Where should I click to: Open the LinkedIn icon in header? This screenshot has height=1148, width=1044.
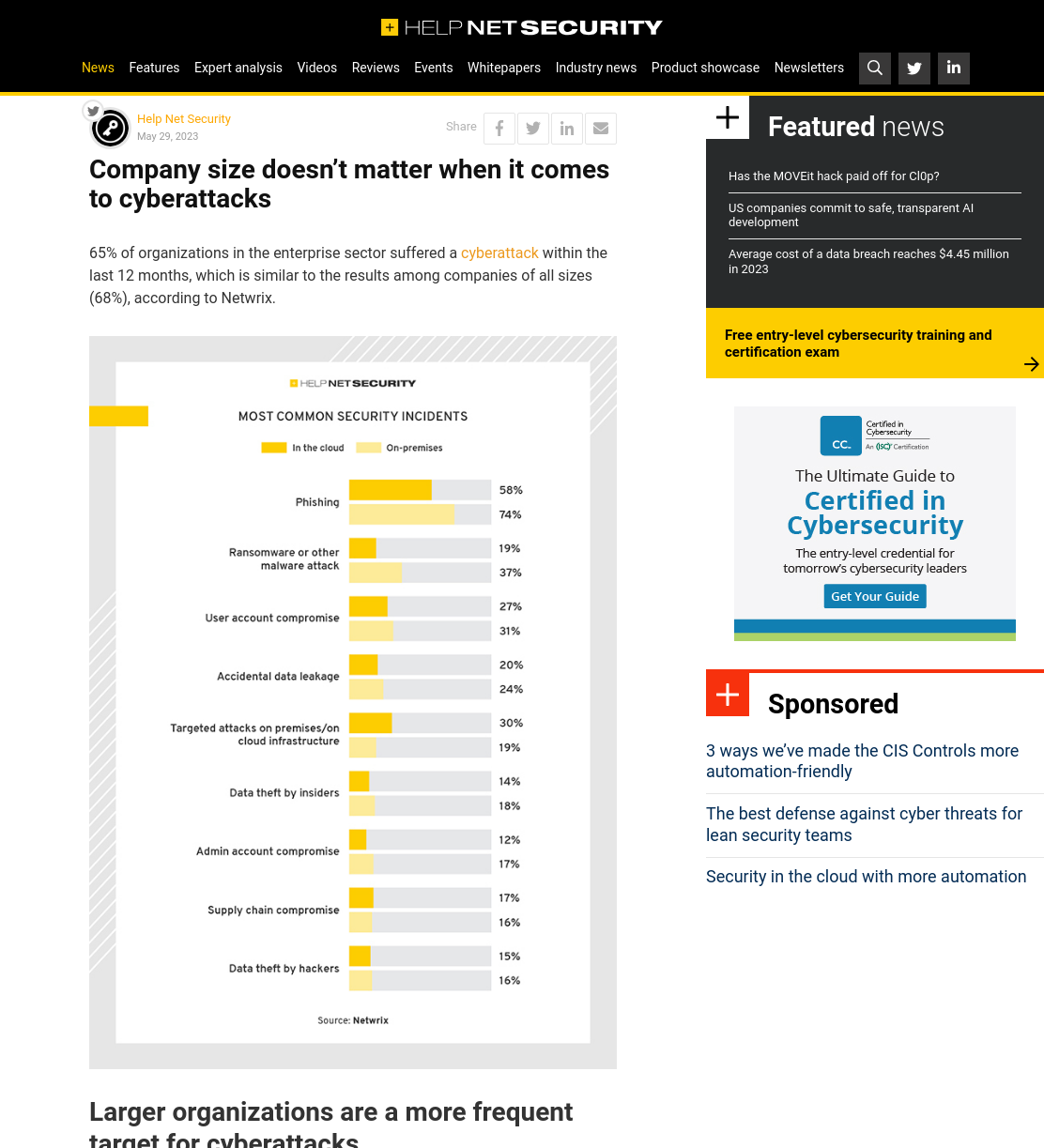tap(954, 68)
